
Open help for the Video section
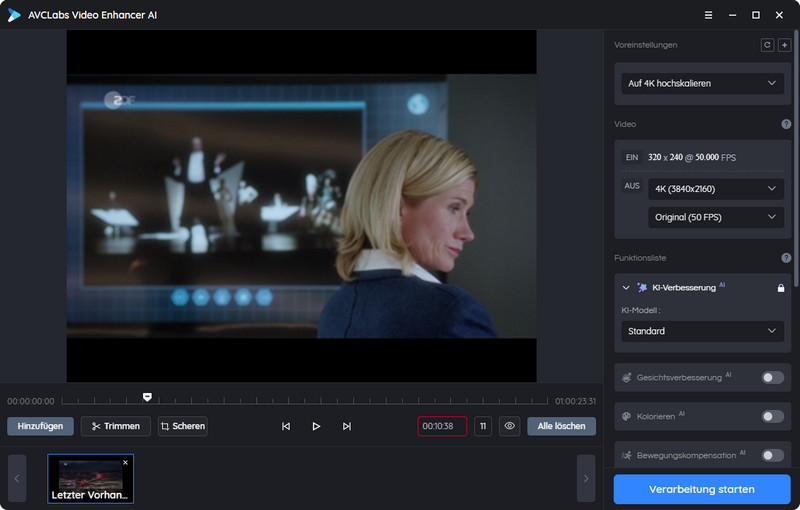[x=786, y=124]
